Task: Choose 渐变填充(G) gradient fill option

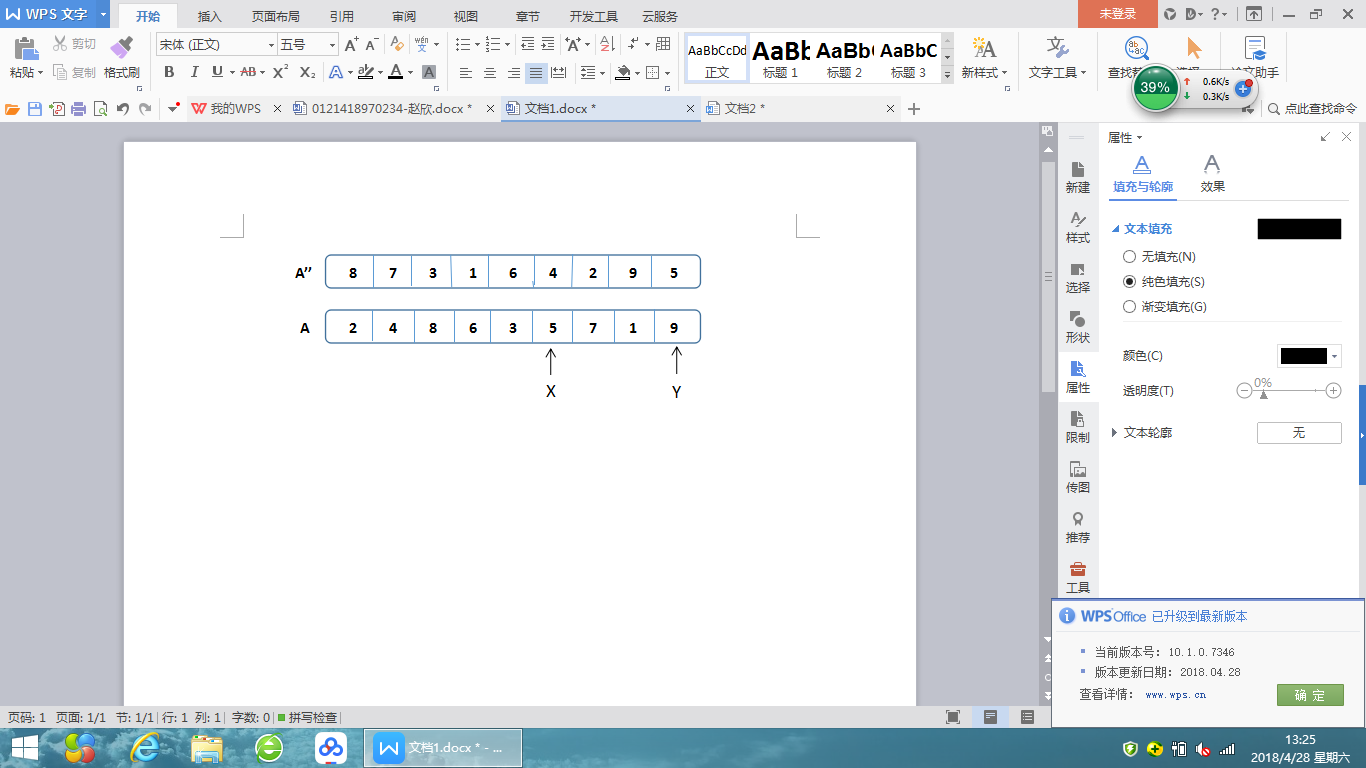Action: pos(1130,307)
